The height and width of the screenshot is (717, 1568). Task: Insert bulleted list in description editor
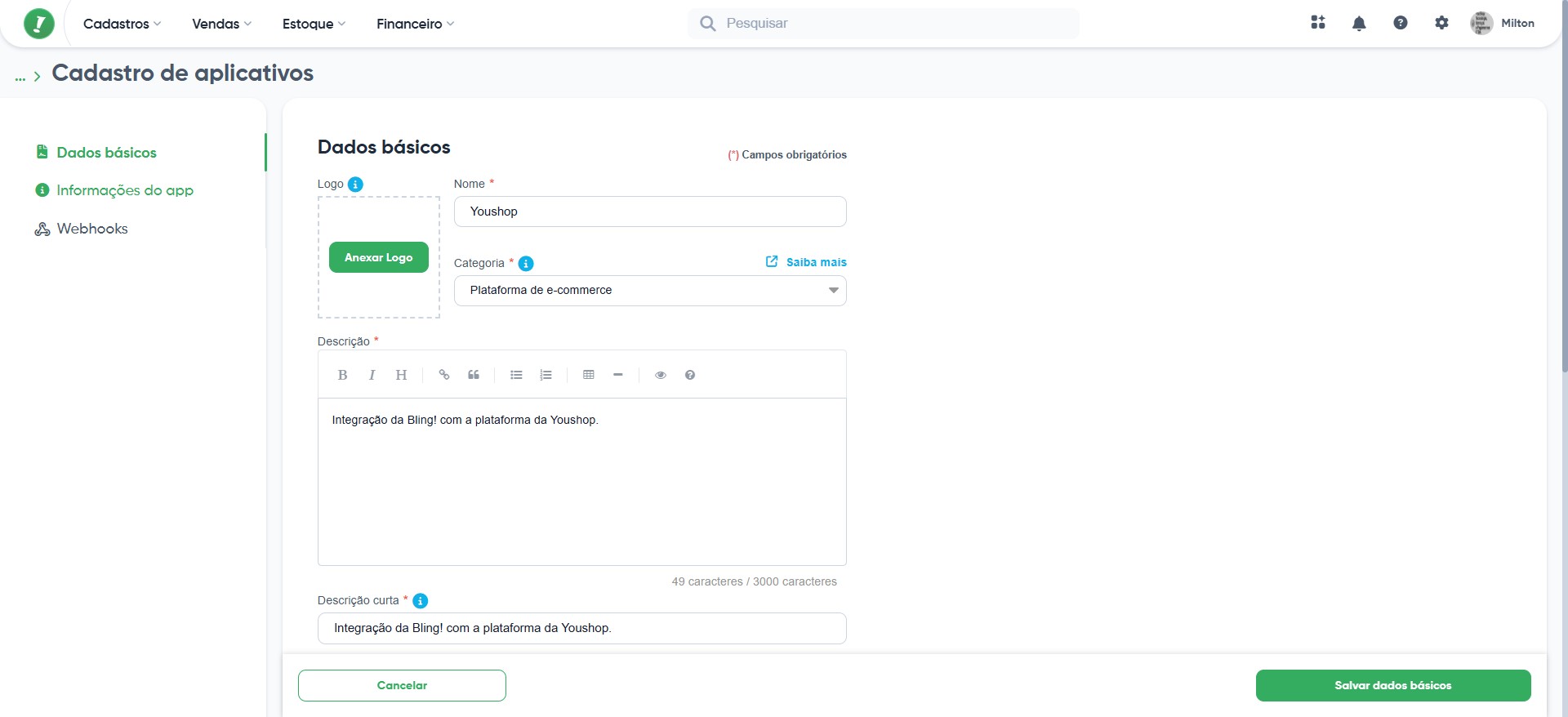(x=516, y=375)
